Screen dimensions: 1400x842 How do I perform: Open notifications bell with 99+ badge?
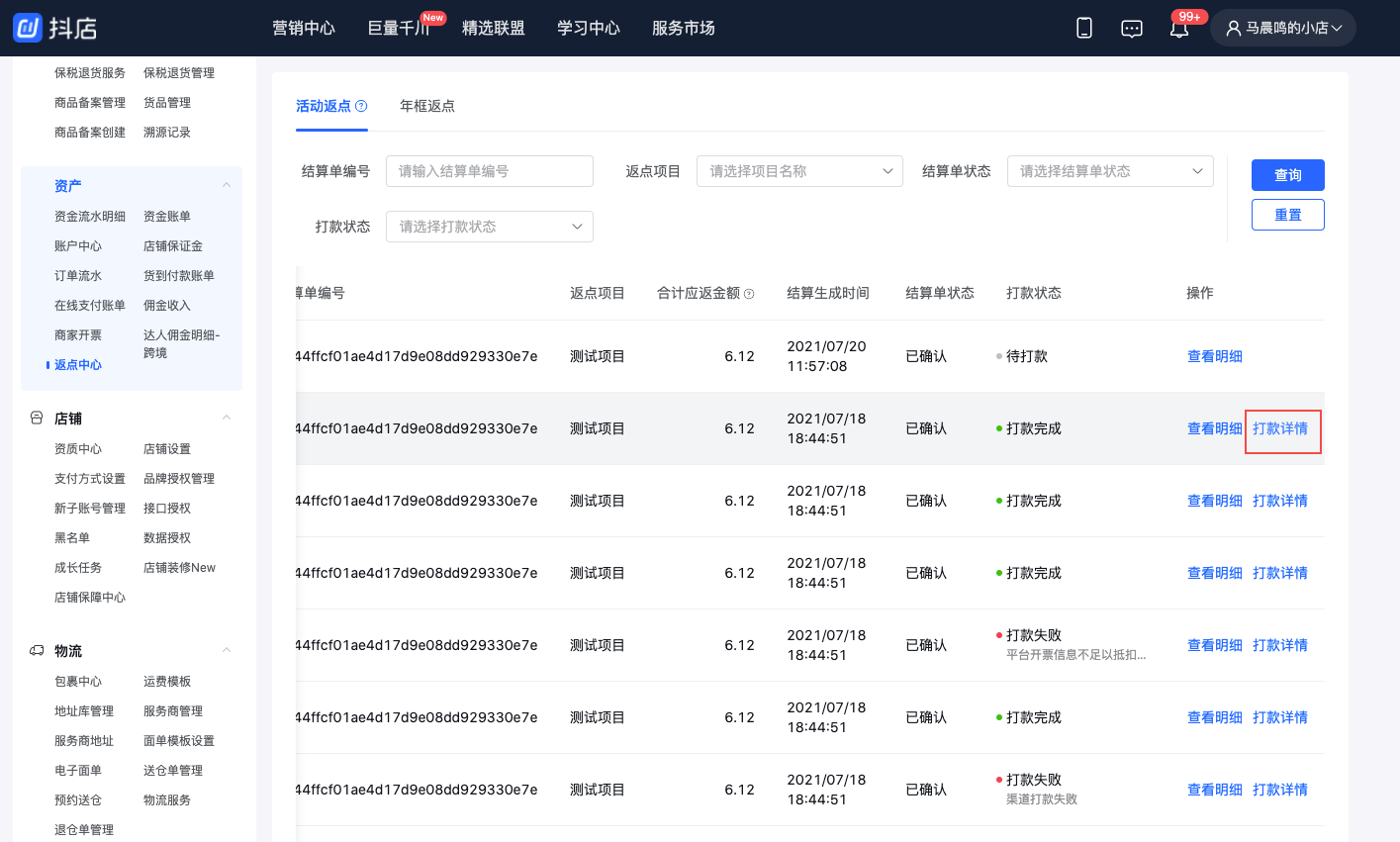[x=1179, y=28]
